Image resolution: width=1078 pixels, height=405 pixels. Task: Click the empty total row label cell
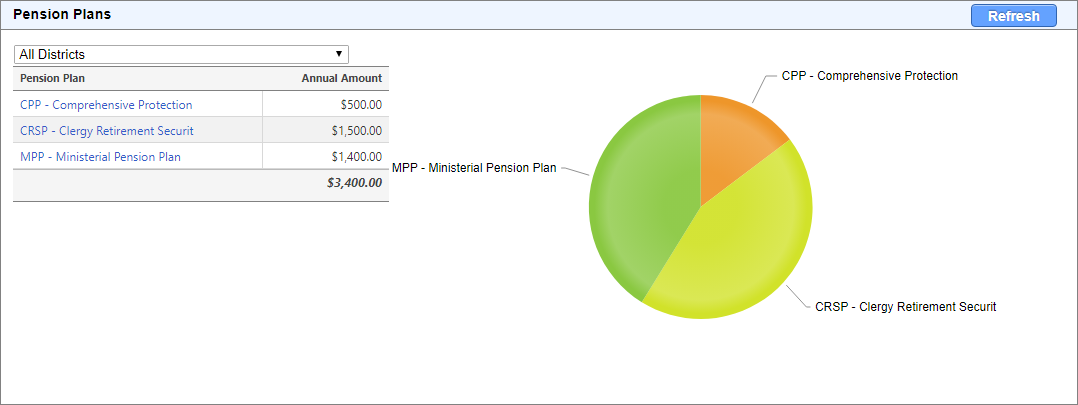(138, 183)
